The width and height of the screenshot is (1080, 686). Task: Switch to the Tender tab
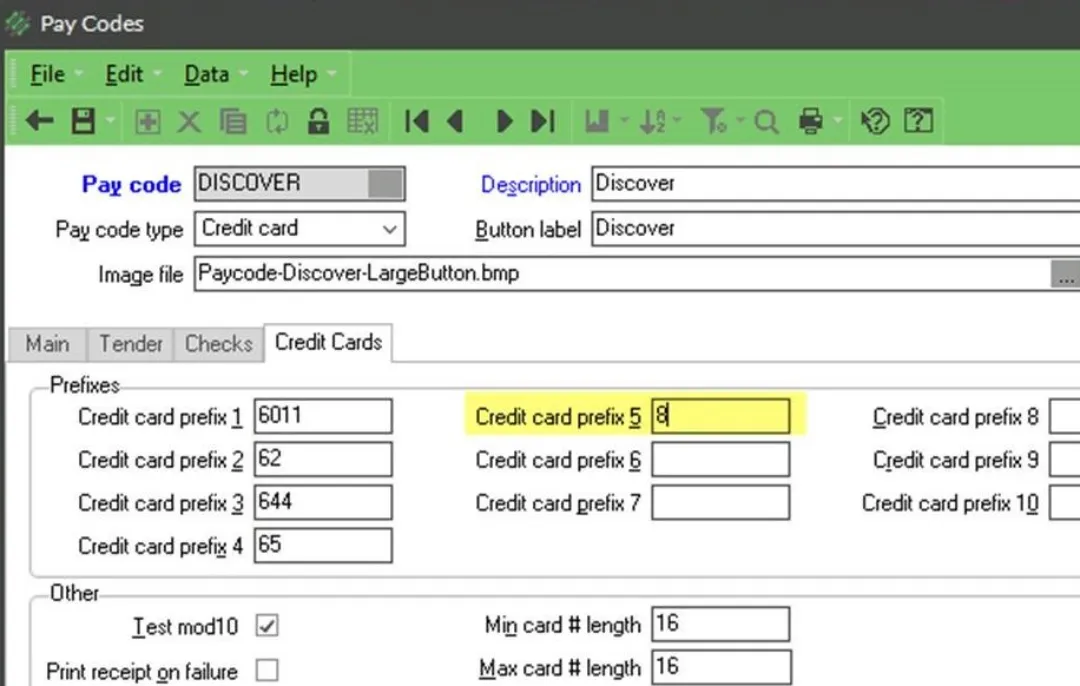130,344
